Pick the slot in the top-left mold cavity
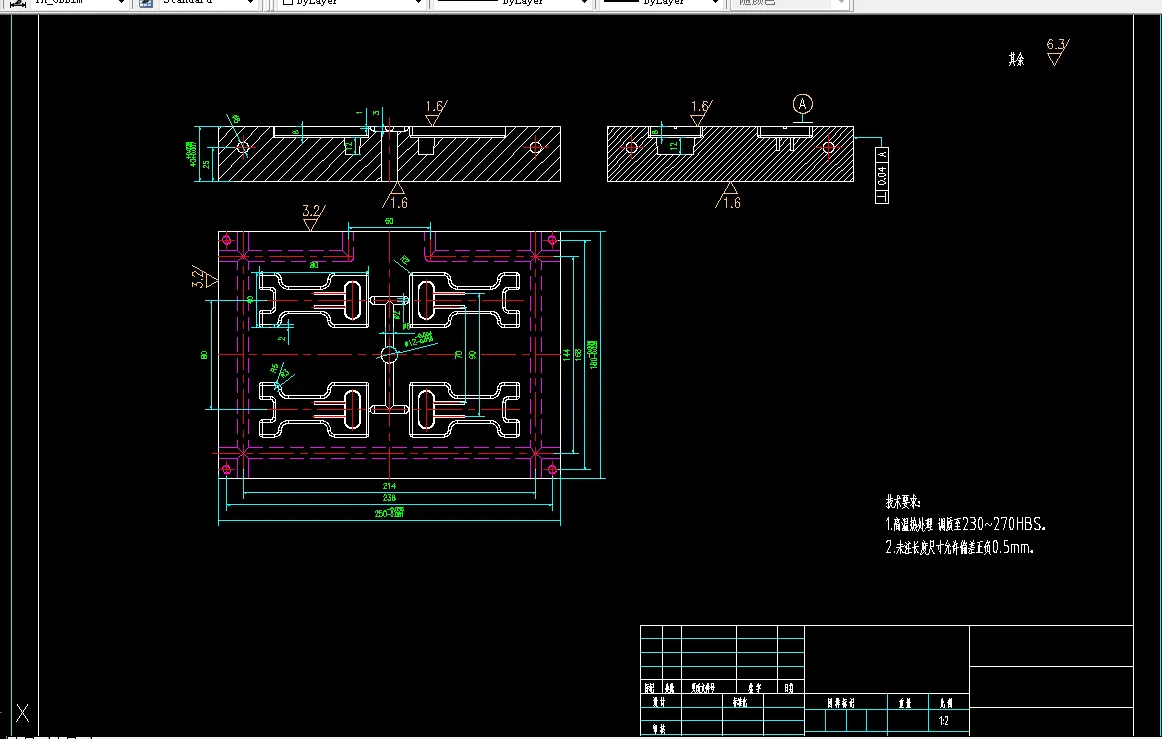Viewport: 1162px width, 739px height. coord(352,300)
